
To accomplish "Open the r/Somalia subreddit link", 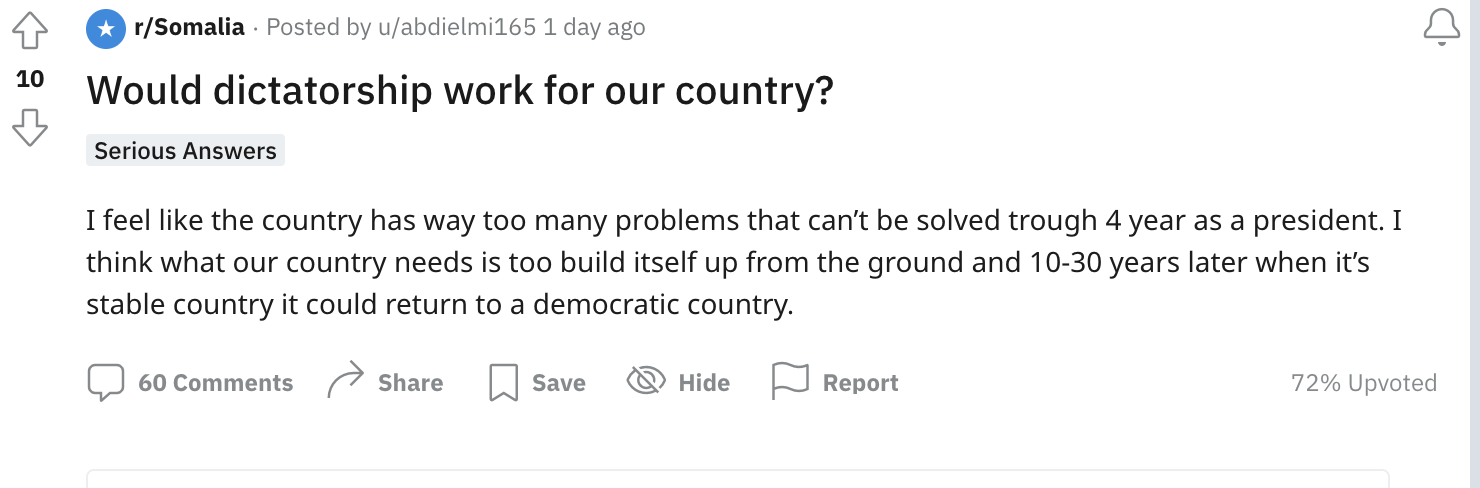I will pos(189,28).
